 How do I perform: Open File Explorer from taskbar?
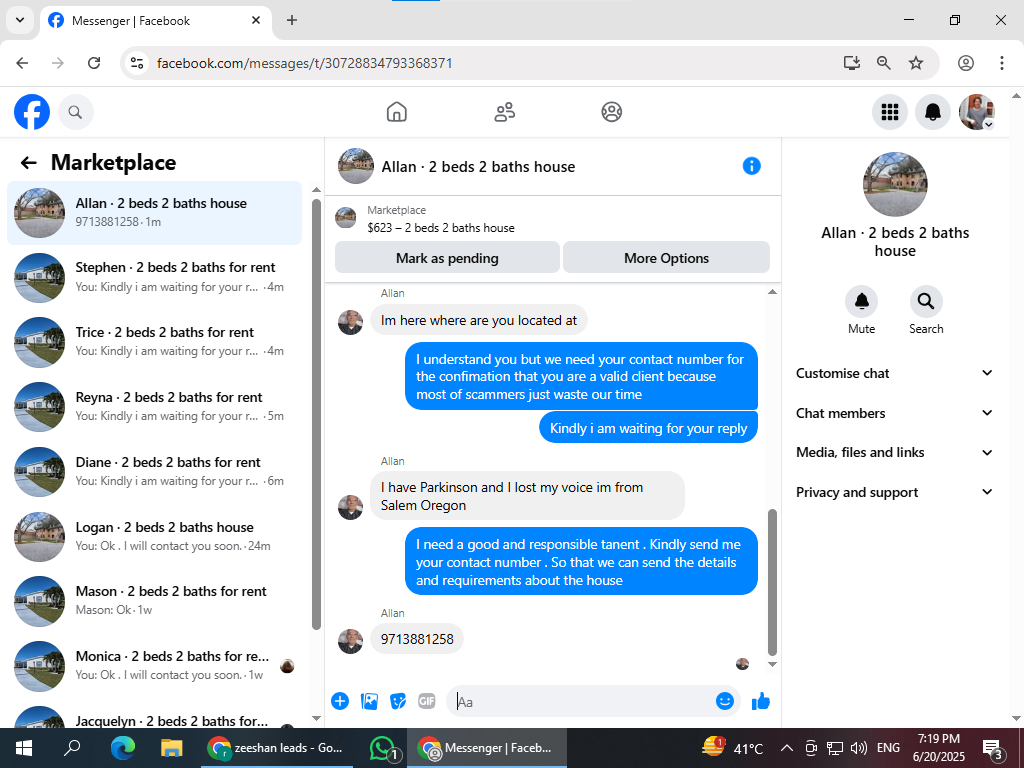[171, 748]
